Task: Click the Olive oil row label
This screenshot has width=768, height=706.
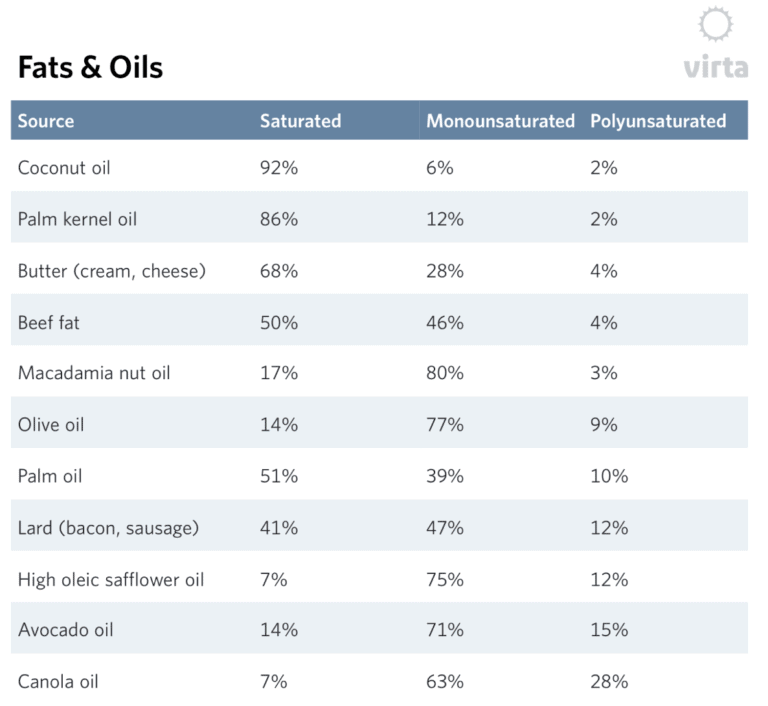Action: (51, 425)
